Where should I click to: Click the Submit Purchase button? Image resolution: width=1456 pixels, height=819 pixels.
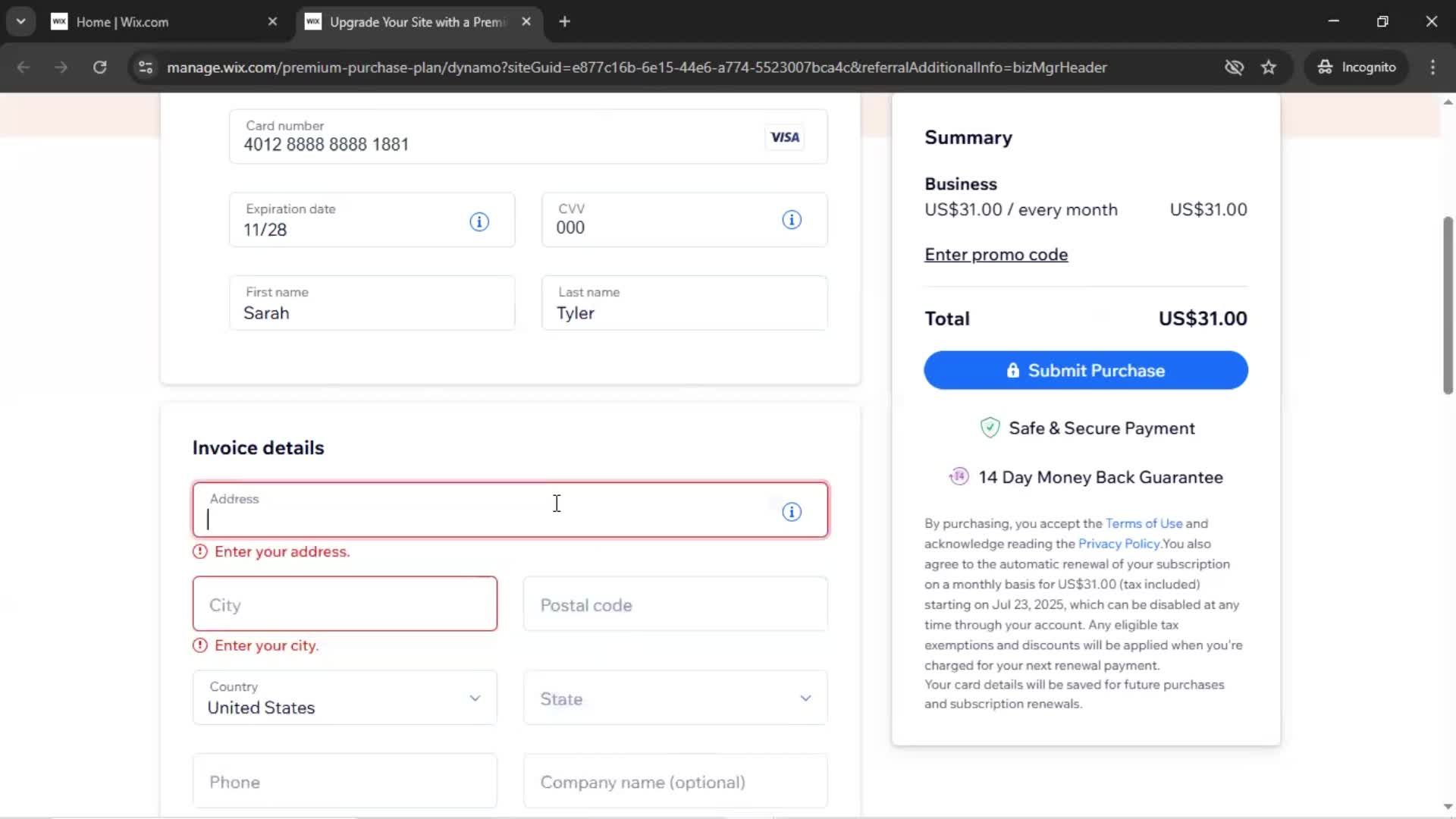pyautogui.click(x=1086, y=370)
